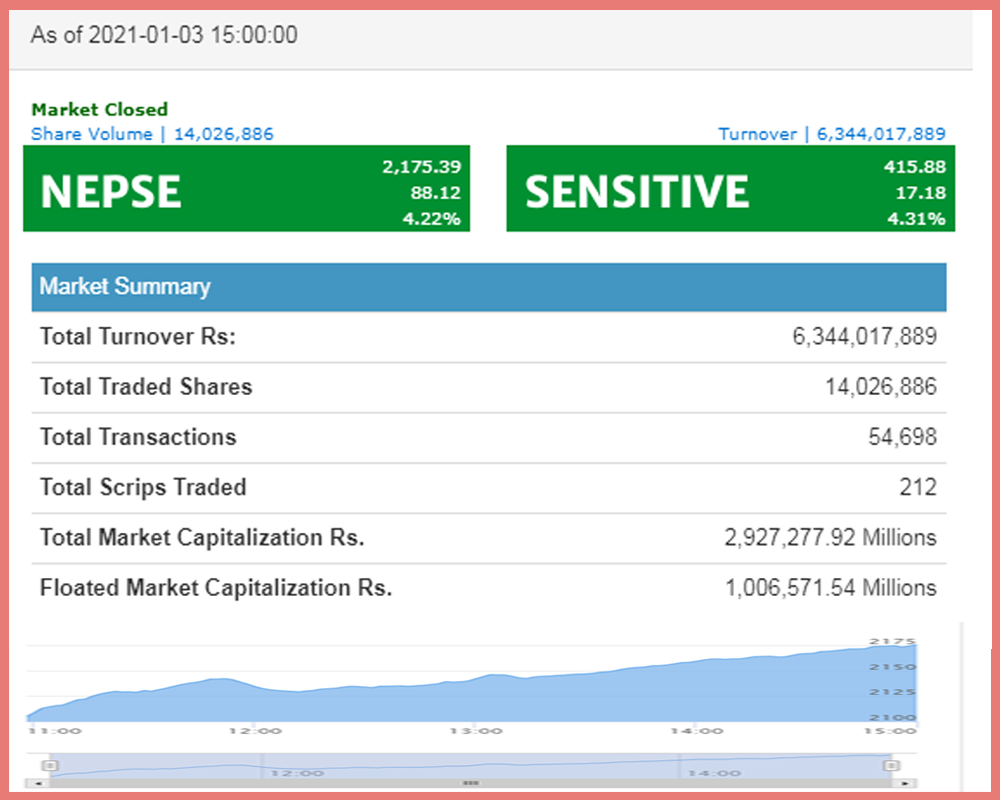The height and width of the screenshot is (800, 1000).
Task: Select the Floated Market Capitalization row
Action: 488,588
